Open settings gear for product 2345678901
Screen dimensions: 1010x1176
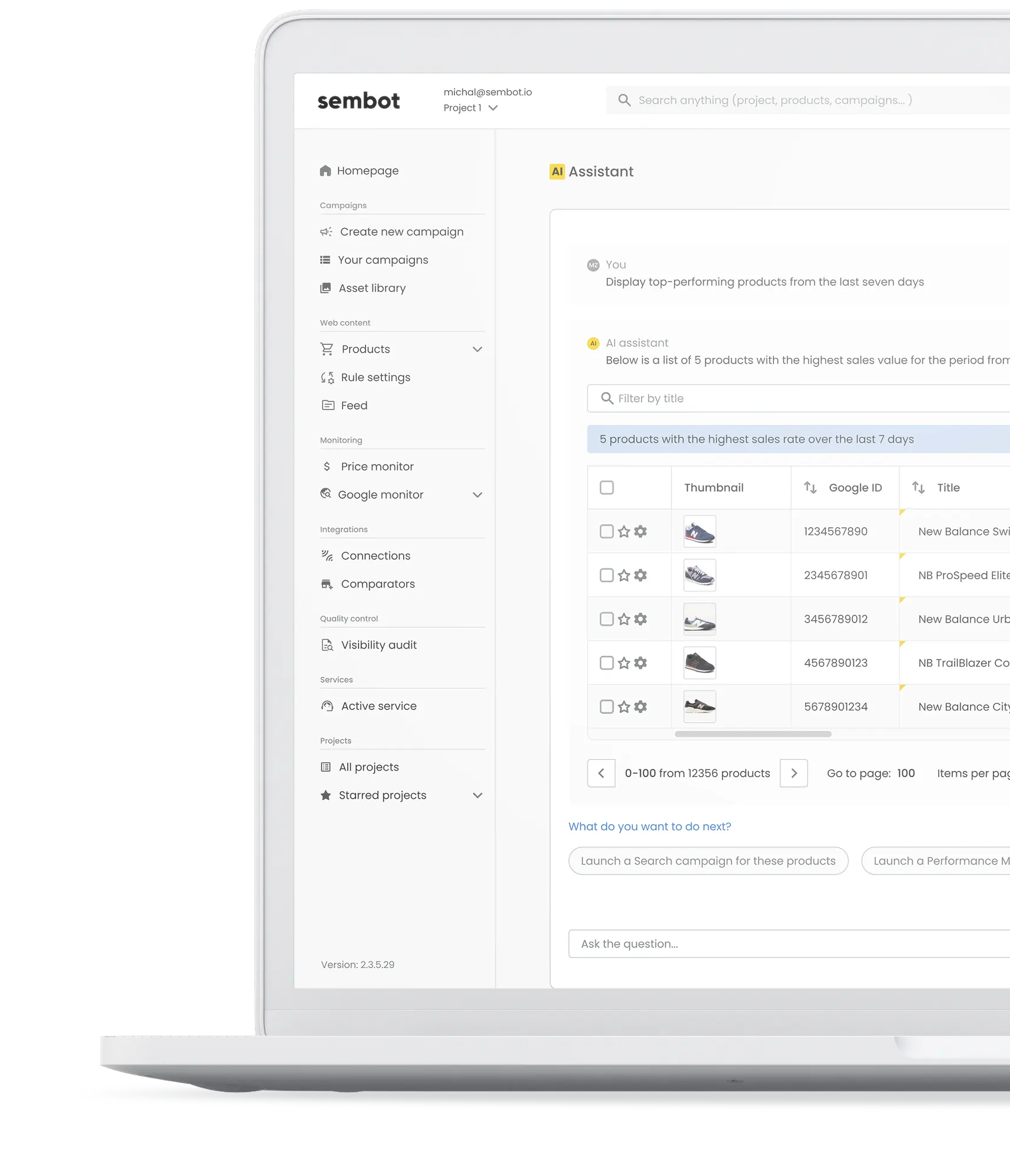[640, 575]
